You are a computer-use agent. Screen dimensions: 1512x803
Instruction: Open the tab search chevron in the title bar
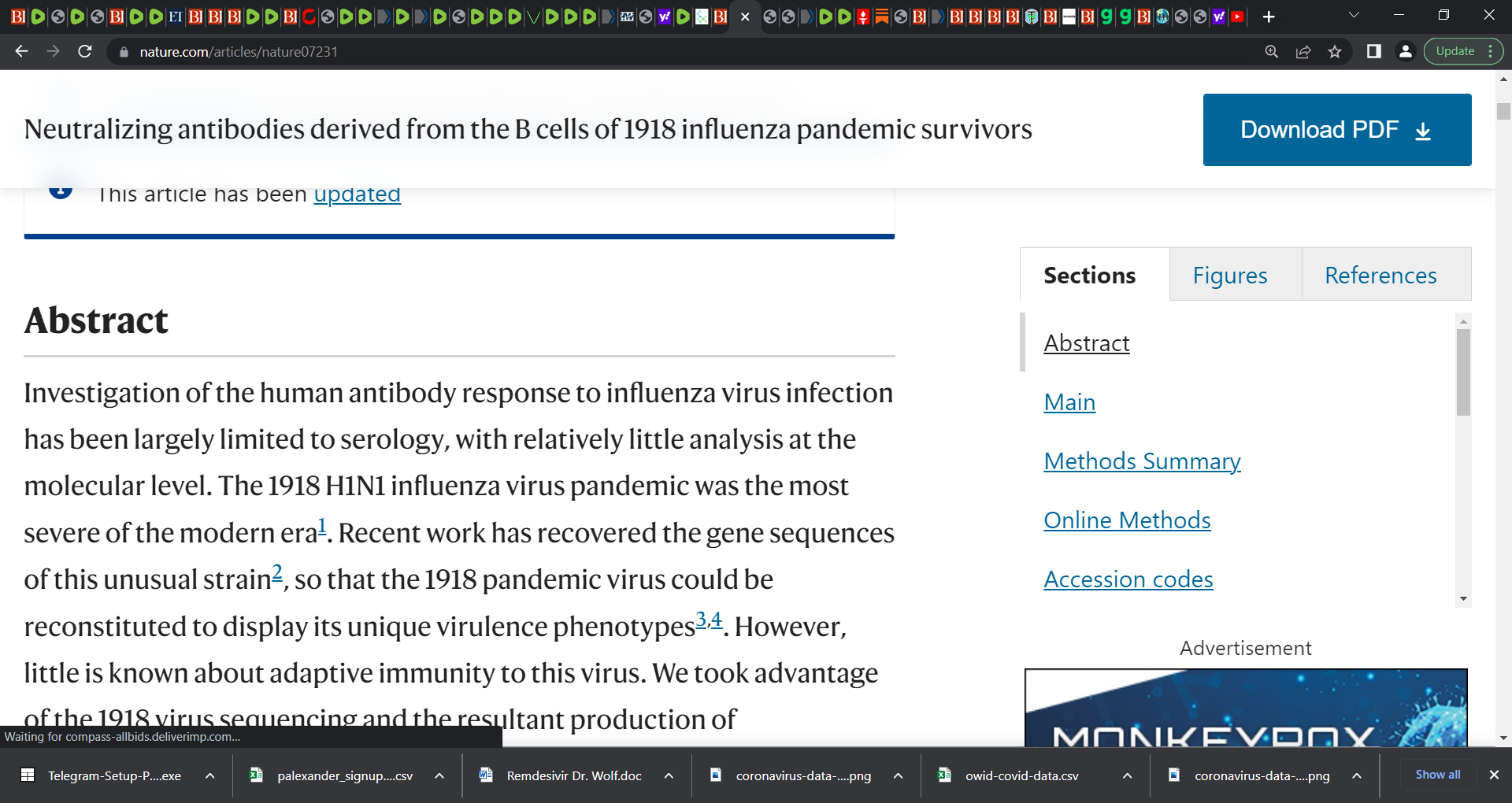tap(1354, 16)
